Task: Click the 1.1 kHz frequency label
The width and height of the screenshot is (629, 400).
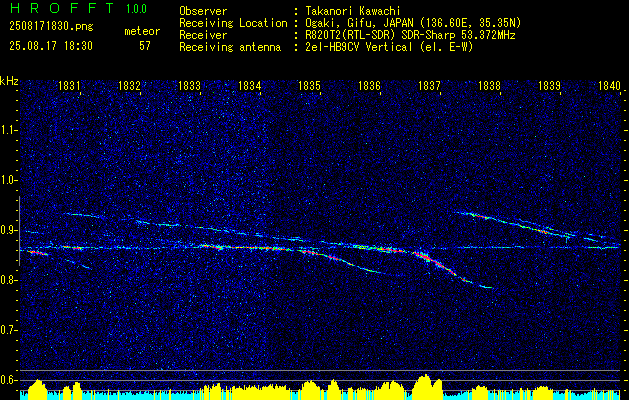Action: click(x=7, y=130)
